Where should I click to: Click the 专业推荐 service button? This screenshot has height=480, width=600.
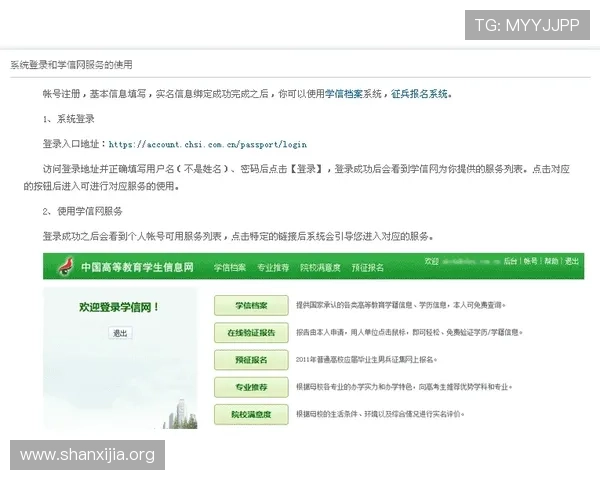251,387
